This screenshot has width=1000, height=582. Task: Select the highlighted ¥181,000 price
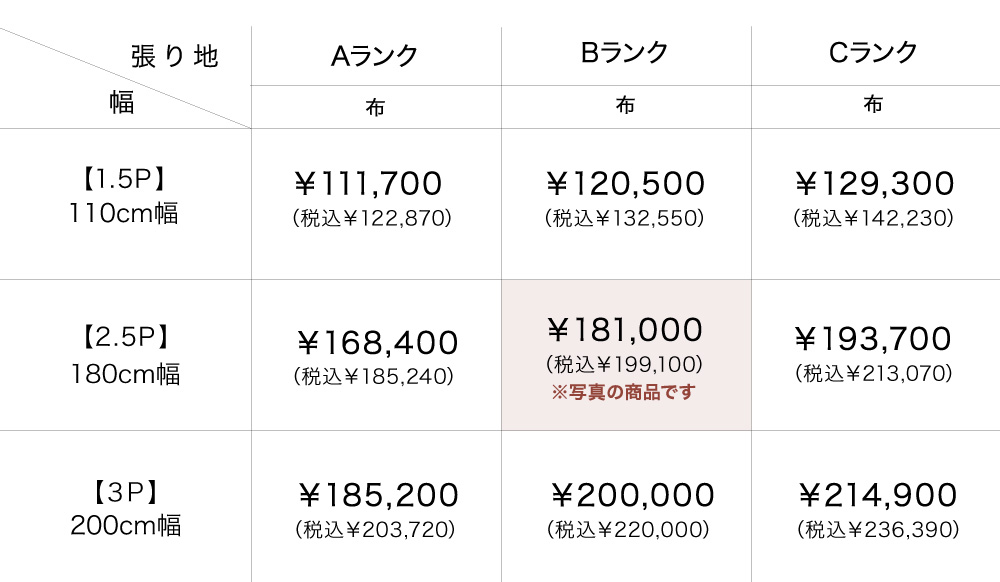(x=625, y=329)
